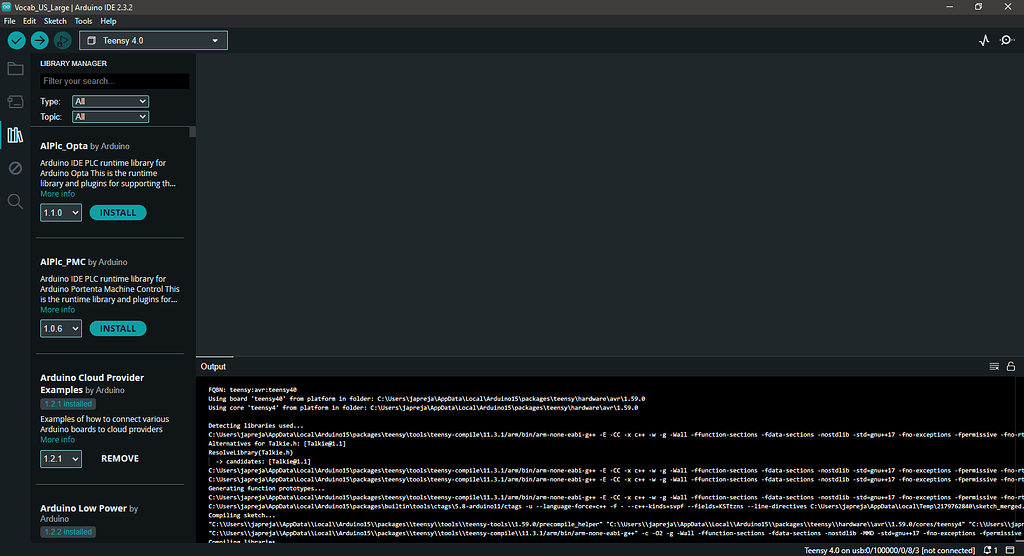Screen dimensions: 1024x556
Task: Open notifications bell in status bar
Action: [x=990, y=550]
